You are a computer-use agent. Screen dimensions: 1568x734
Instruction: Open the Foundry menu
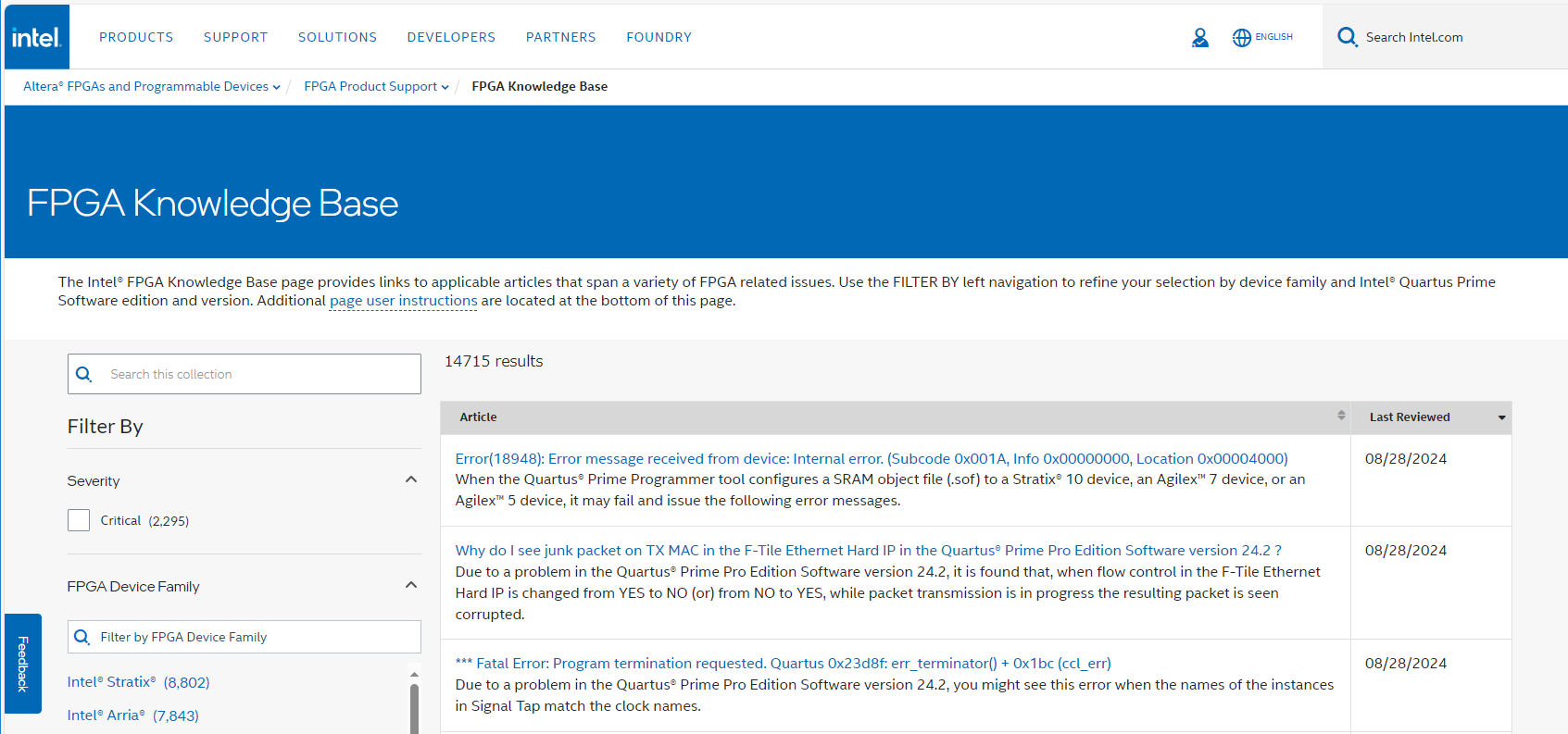click(x=659, y=37)
